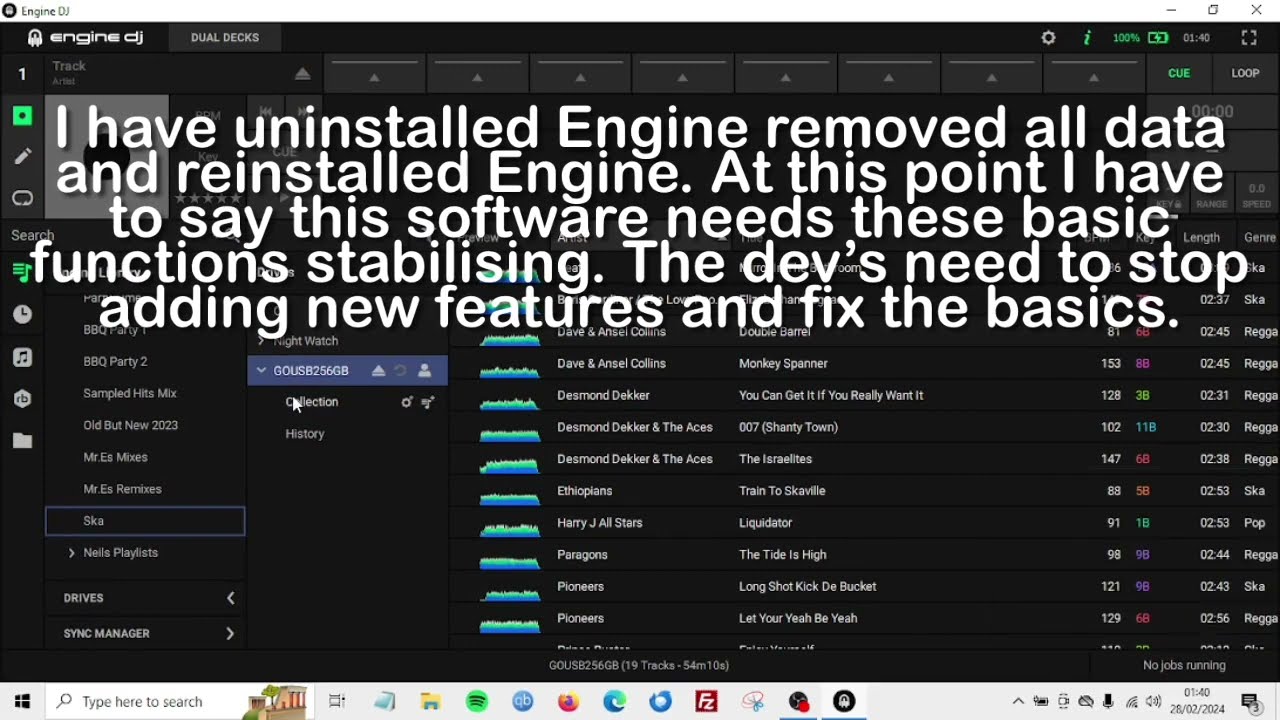Select the track '007 (Shanty Town)'

click(788, 428)
